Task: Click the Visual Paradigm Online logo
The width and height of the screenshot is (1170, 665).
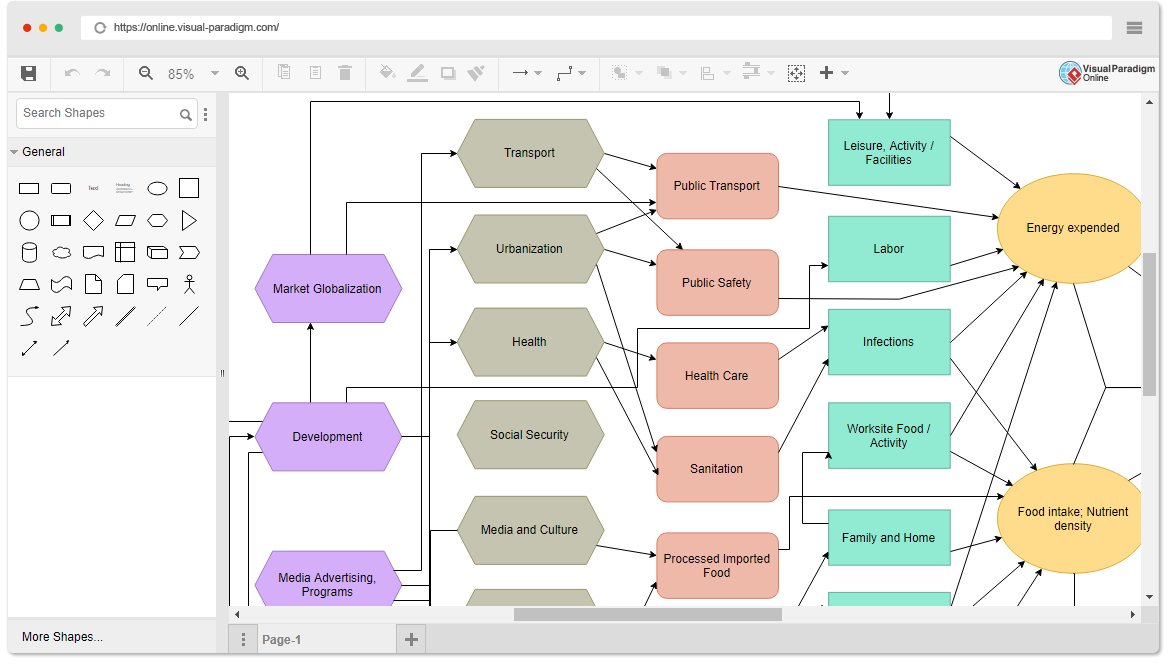Action: tap(1106, 72)
